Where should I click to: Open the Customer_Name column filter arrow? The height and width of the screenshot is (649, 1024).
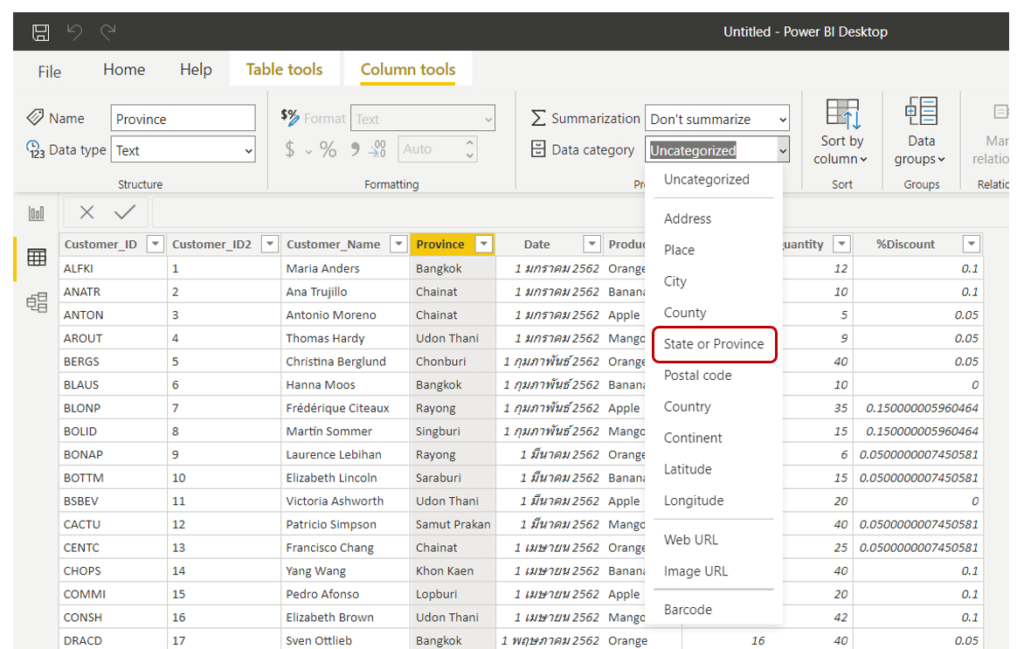[398, 244]
